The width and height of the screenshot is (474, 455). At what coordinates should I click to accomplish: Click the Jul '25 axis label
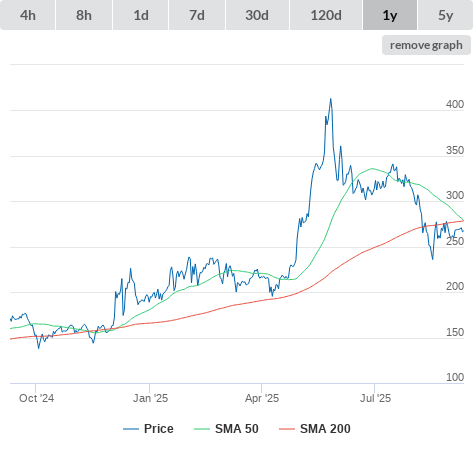point(375,398)
